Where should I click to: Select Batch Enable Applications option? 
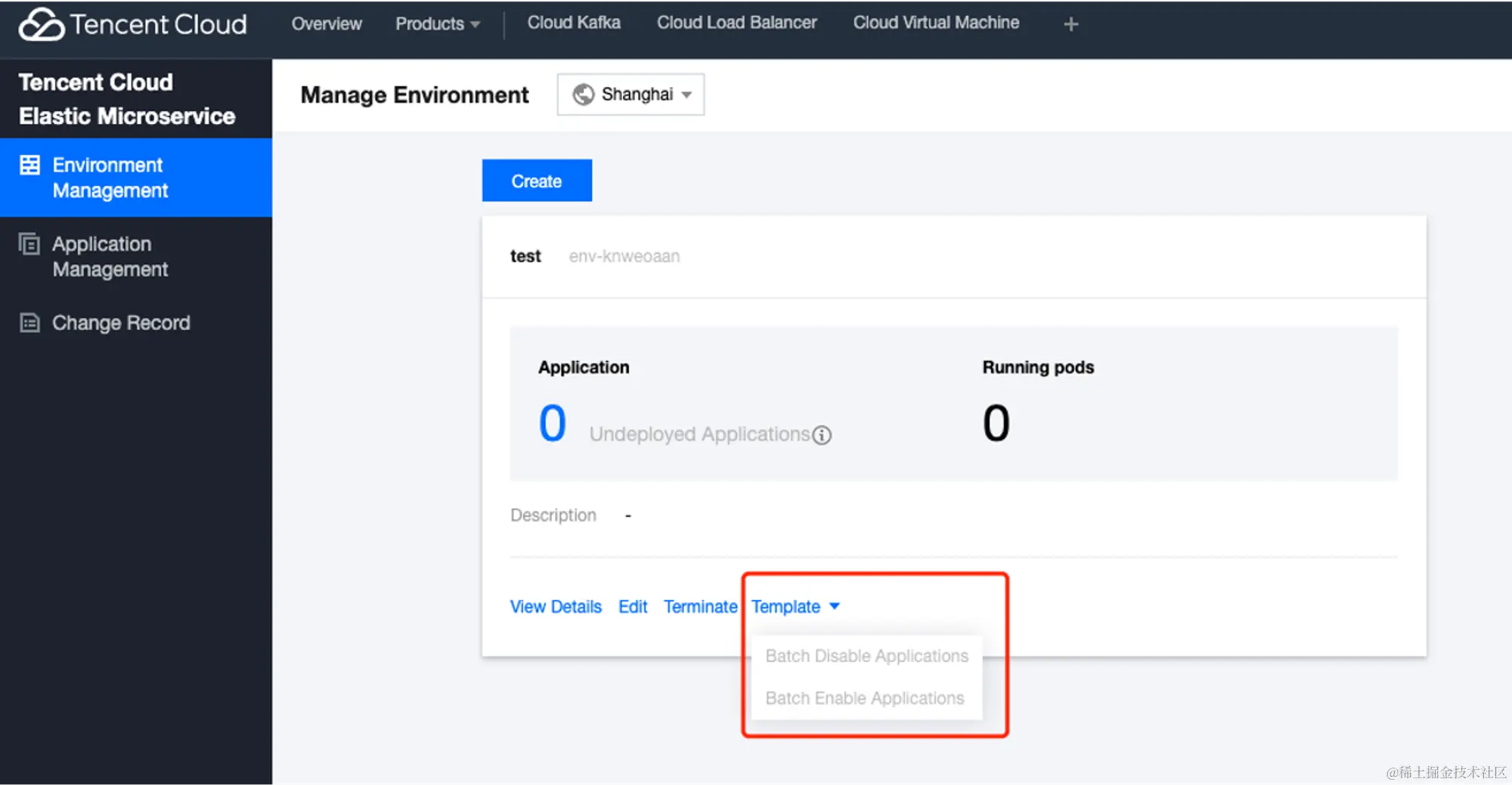[x=866, y=698]
